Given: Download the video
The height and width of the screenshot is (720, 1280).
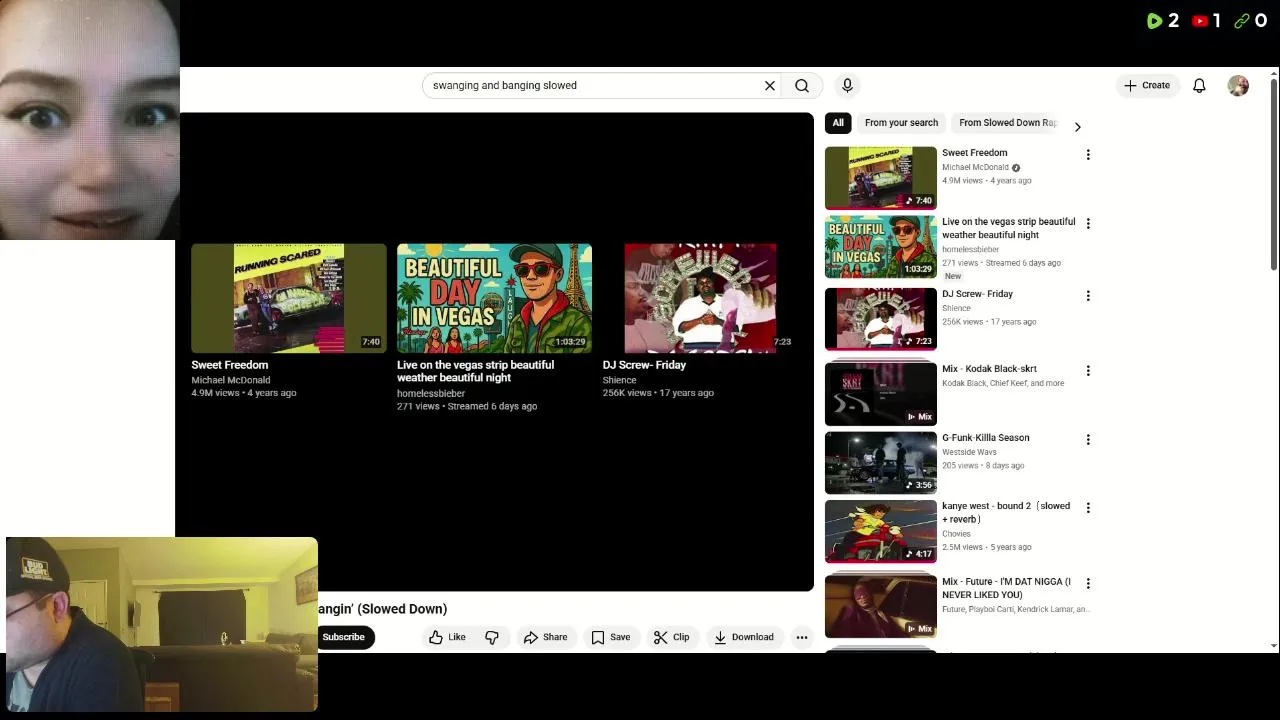Looking at the screenshot, I should click(x=743, y=637).
